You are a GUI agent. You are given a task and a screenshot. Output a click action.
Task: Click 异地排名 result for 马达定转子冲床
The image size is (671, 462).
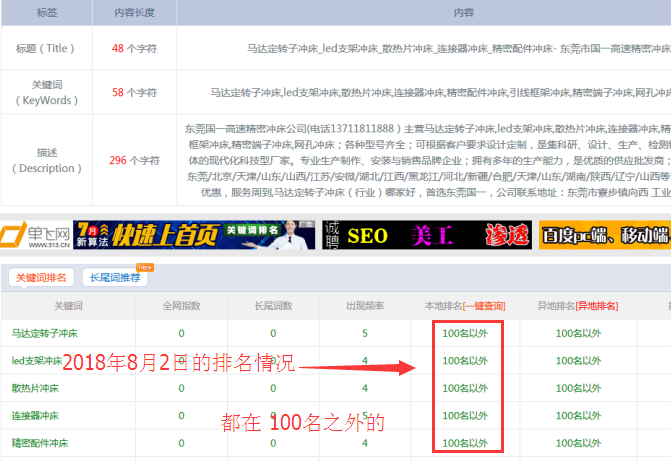pos(577,333)
